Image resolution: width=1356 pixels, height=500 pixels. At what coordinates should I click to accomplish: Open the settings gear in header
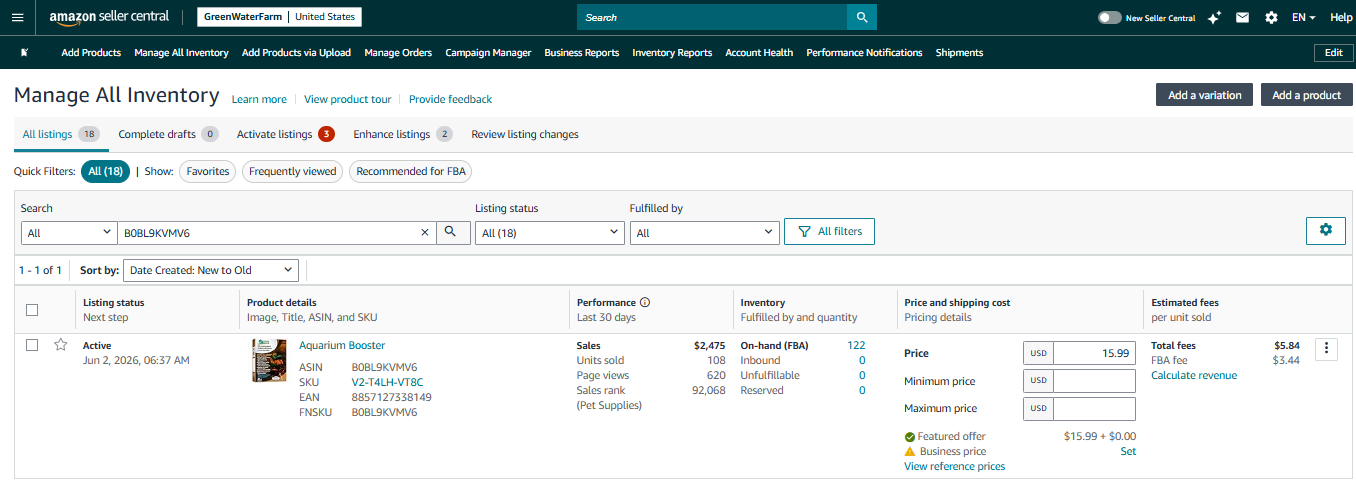pyautogui.click(x=1271, y=17)
